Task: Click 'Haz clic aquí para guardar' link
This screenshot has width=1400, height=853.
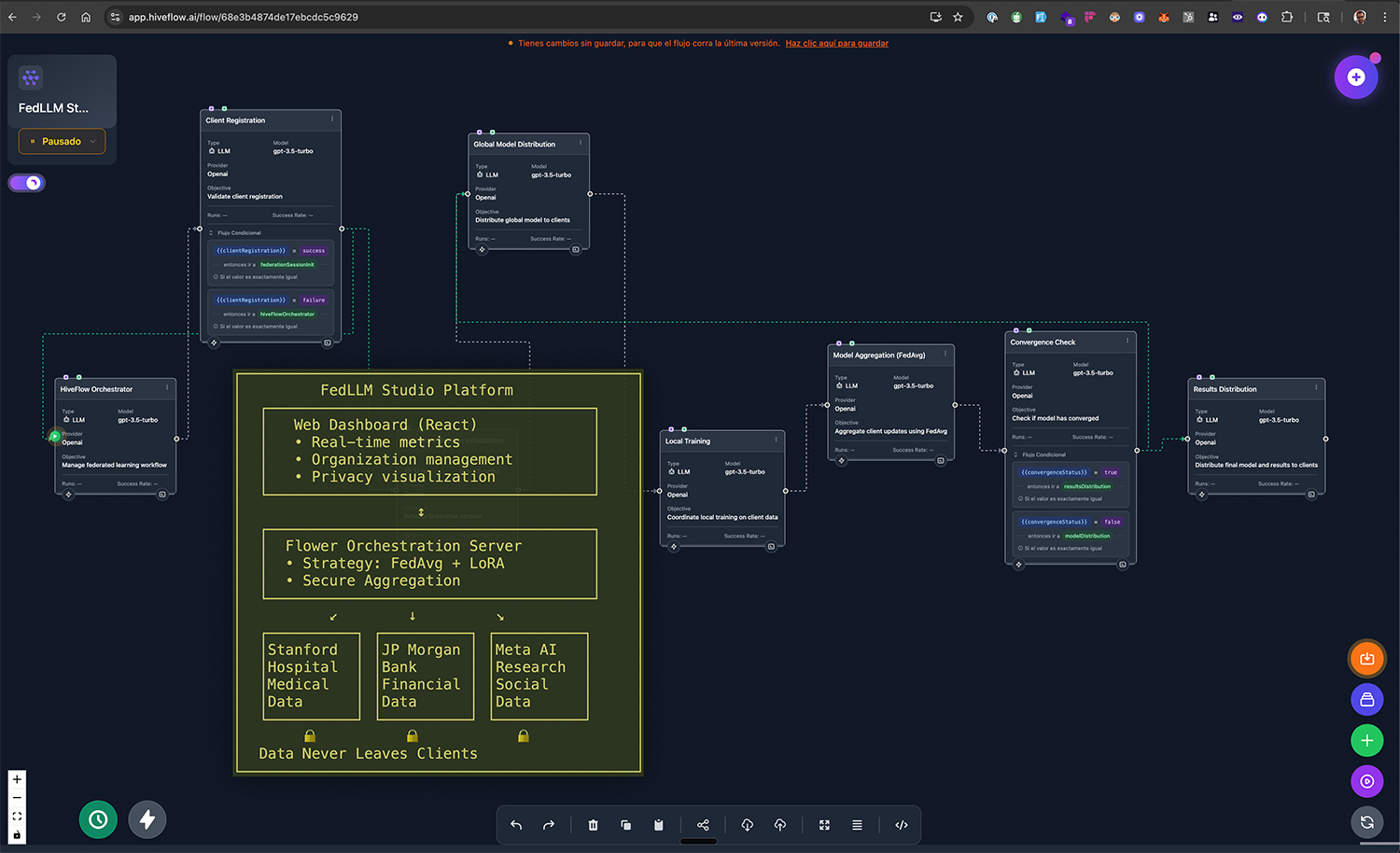Action: 836,44
